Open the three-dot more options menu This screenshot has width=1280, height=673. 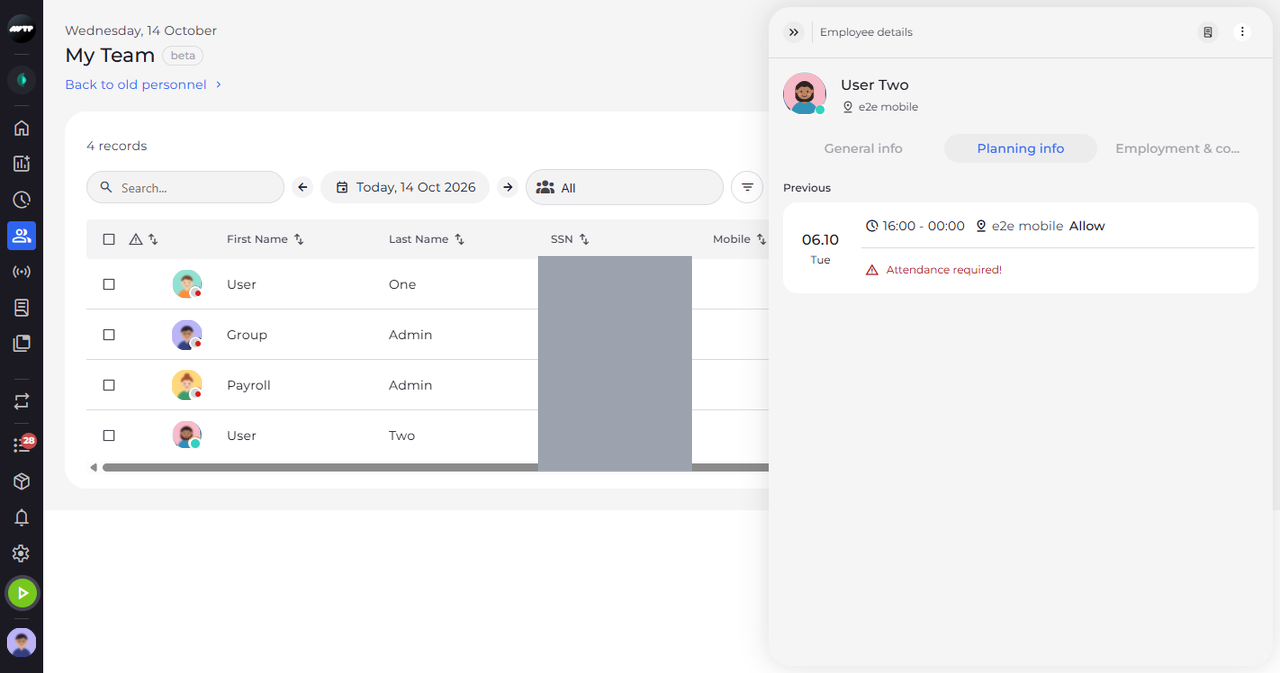point(1243,32)
